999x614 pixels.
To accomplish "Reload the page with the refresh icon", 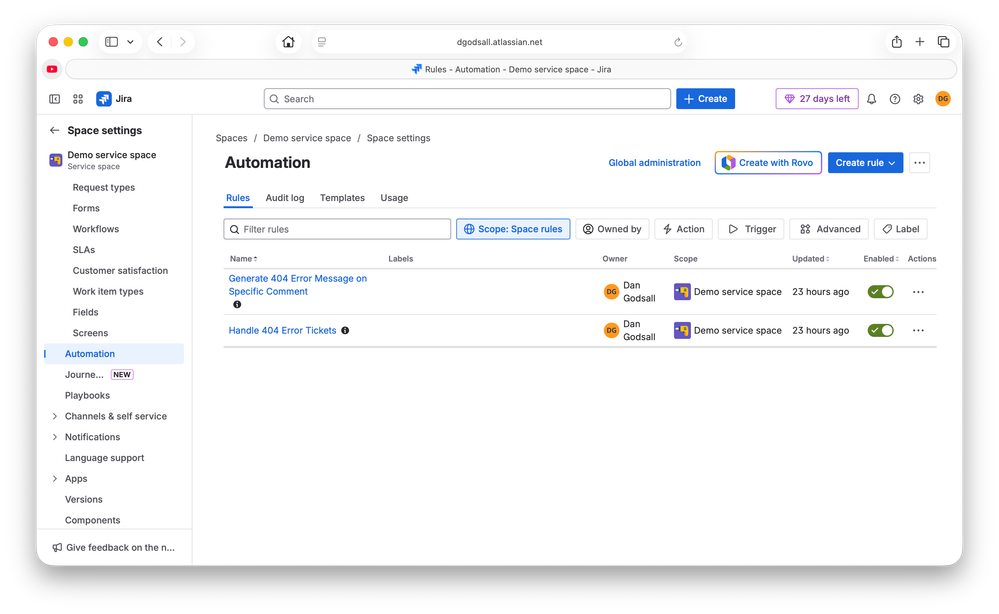I will pos(678,42).
